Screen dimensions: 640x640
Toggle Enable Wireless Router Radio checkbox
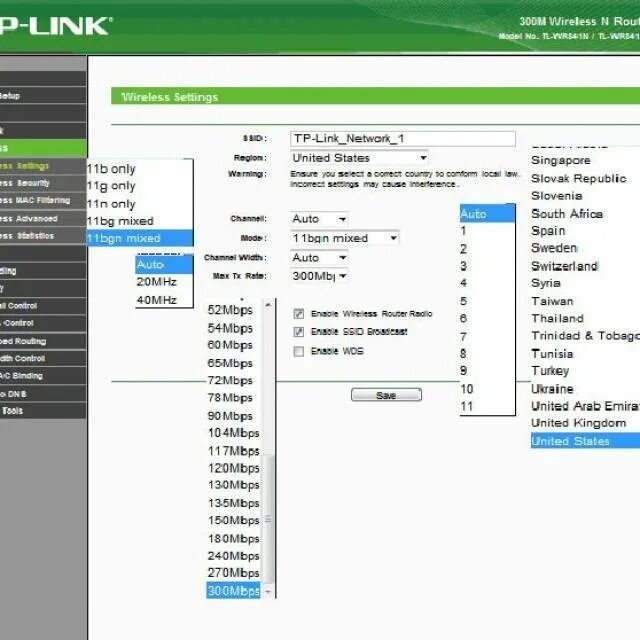tap(298, 314)
